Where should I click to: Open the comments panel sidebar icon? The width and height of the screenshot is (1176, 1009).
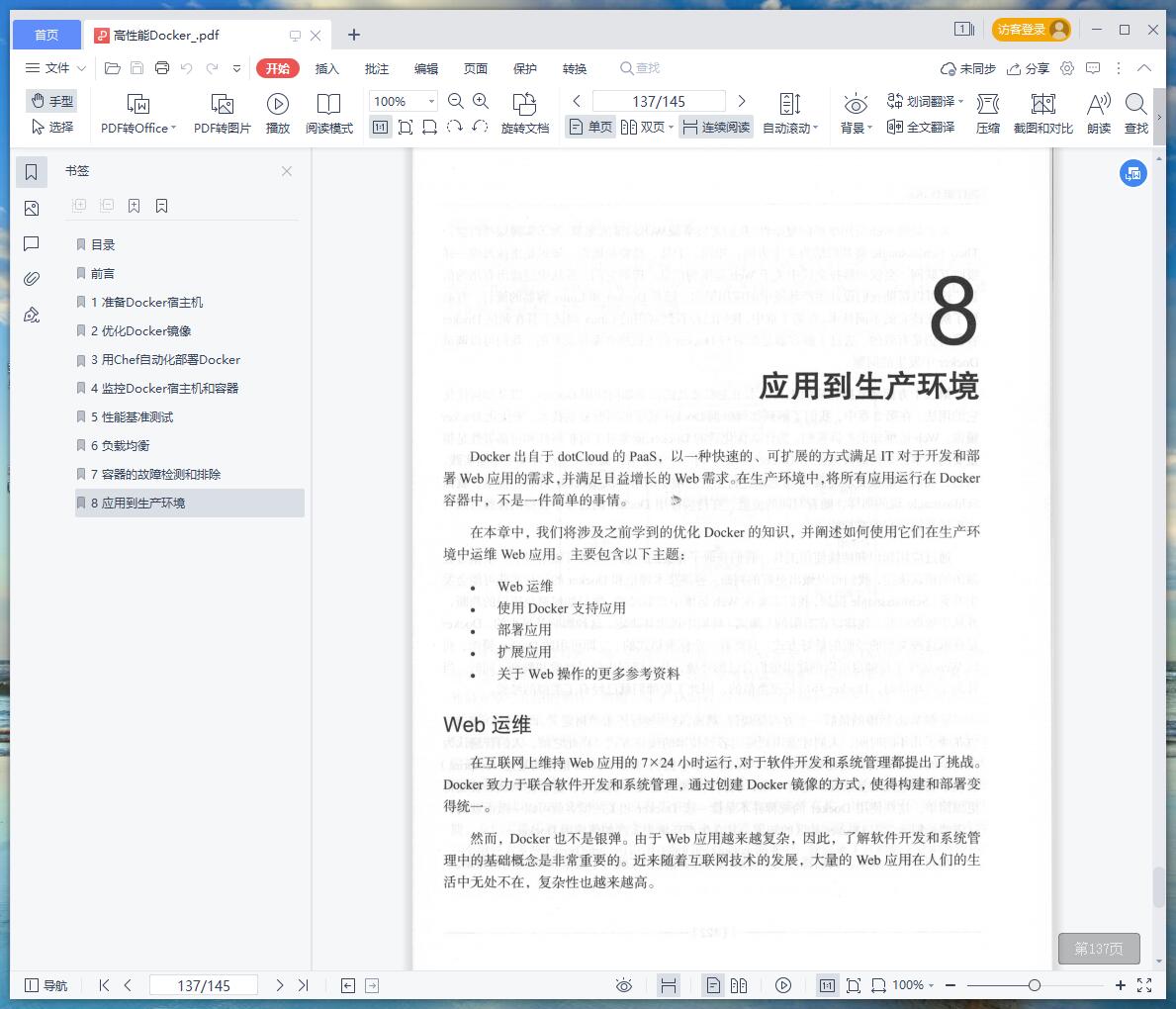[32, 243]
